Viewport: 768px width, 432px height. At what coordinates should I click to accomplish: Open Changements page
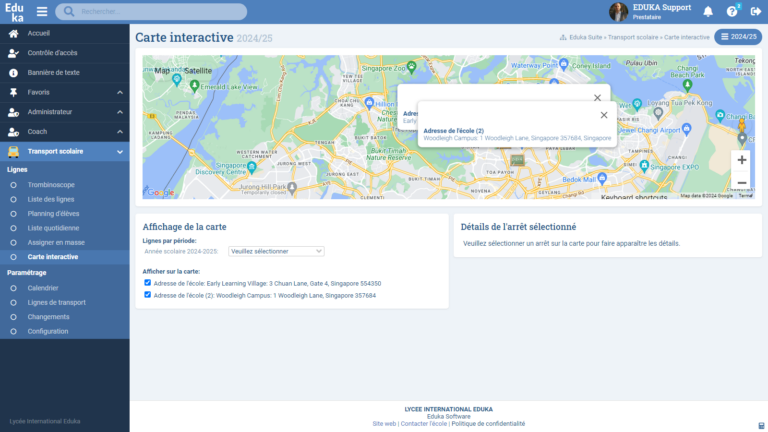coord(48,317)
